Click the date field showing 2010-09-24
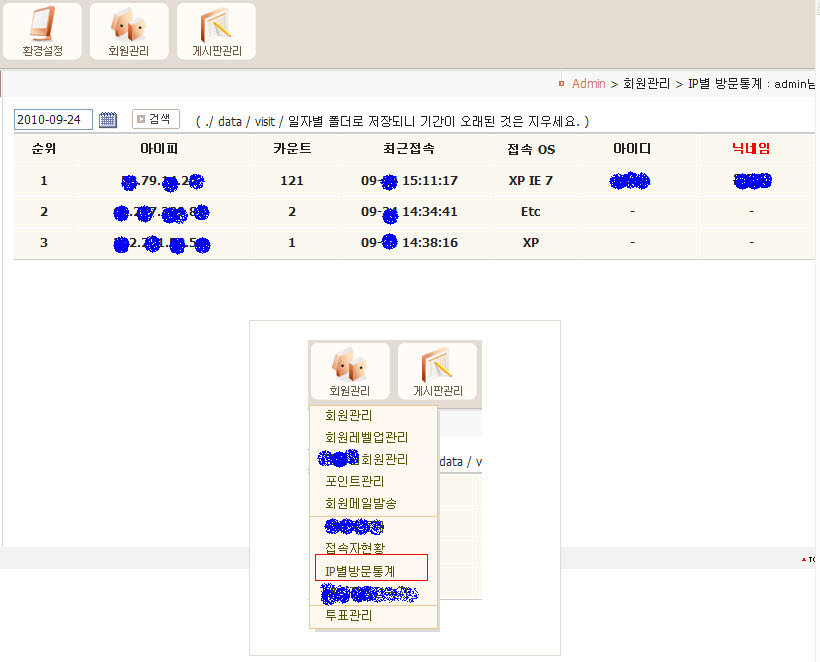The width and height of the screenshot is (820, 662). 53,120
